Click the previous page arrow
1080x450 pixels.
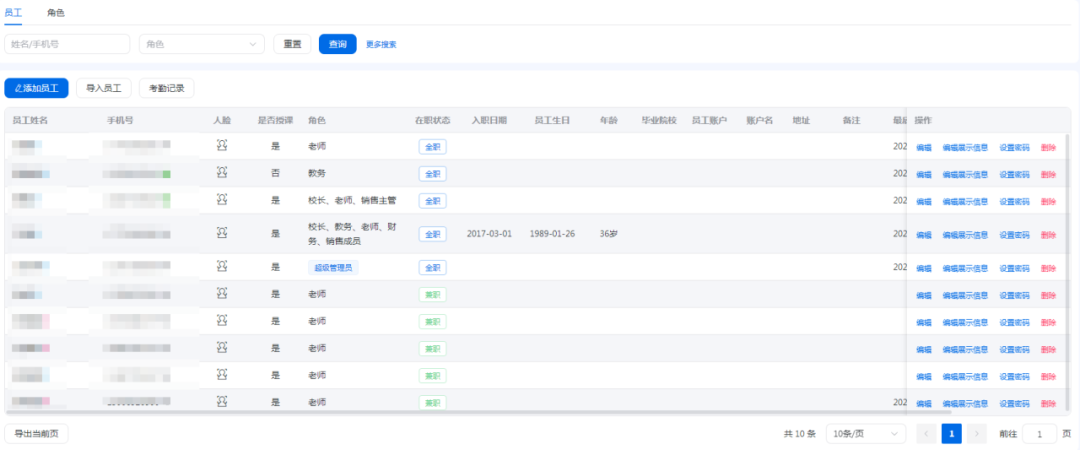pyautogui.click(x=926, y=434)
